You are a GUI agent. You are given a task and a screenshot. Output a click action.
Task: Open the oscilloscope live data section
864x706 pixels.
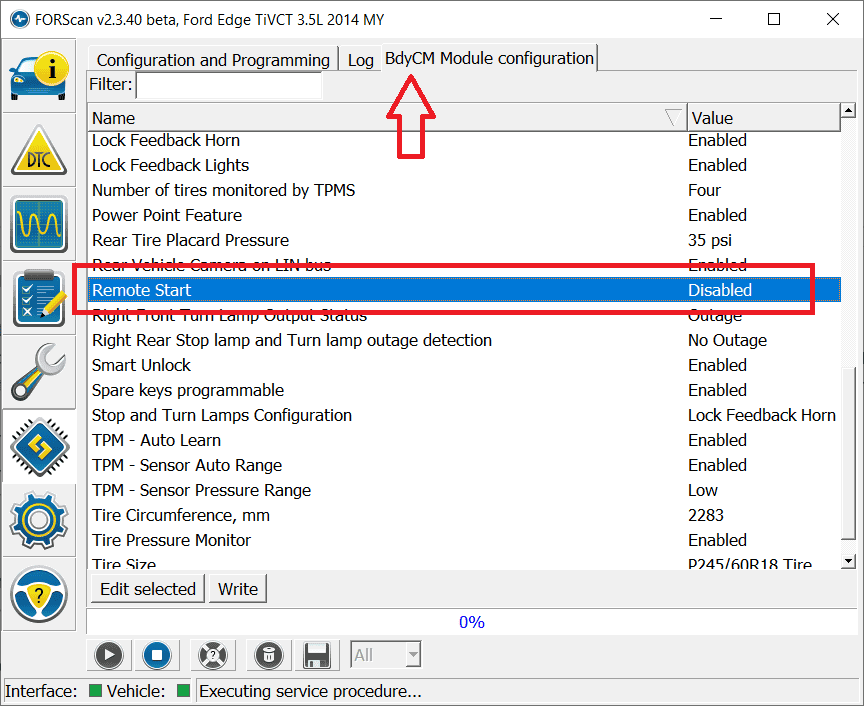pyautogui.click(x=39, y=224)
